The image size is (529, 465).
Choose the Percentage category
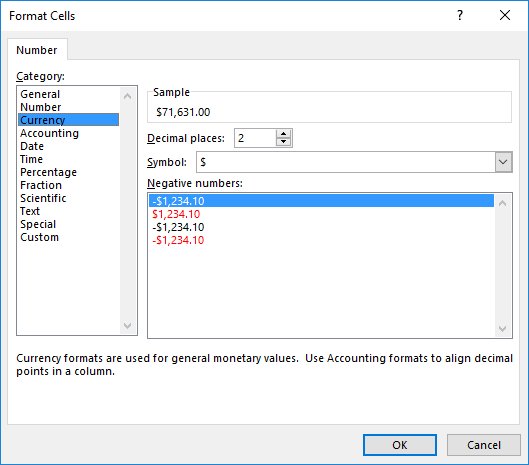[48, 172]
